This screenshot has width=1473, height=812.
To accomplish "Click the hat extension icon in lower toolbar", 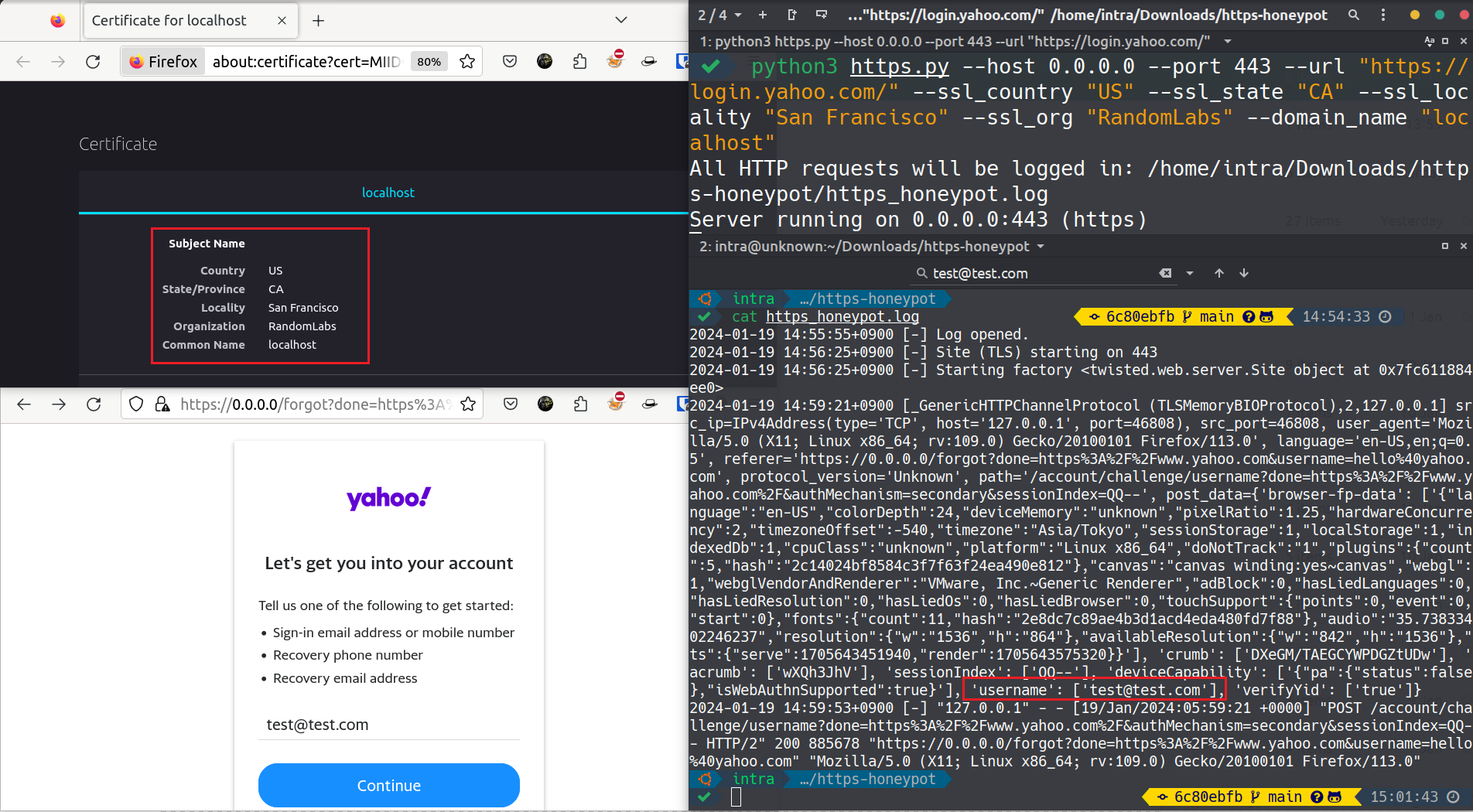I will click(x=651, y=404).
